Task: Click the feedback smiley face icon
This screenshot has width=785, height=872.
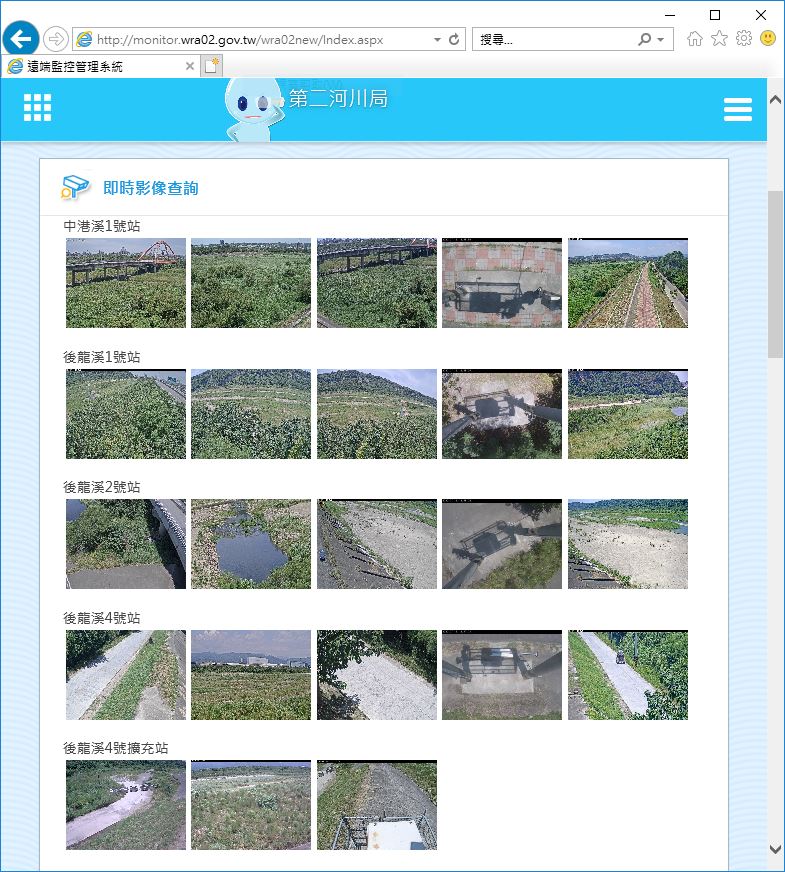Action: [768, 38]
